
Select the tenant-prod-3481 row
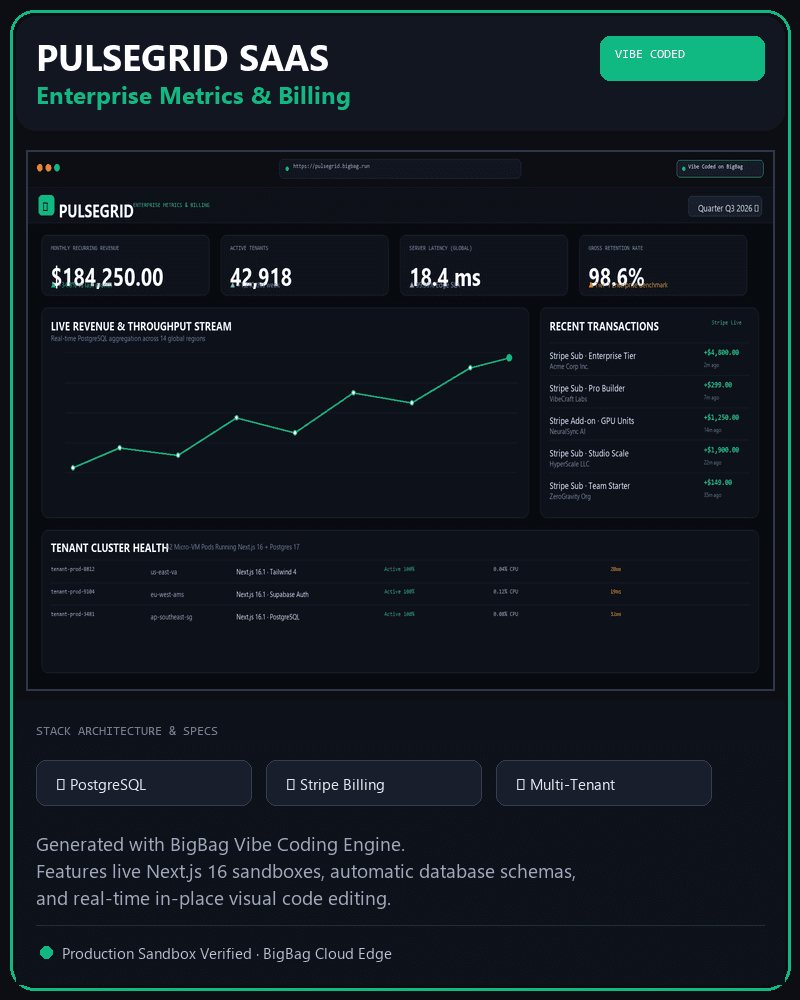tap(400, 615)
